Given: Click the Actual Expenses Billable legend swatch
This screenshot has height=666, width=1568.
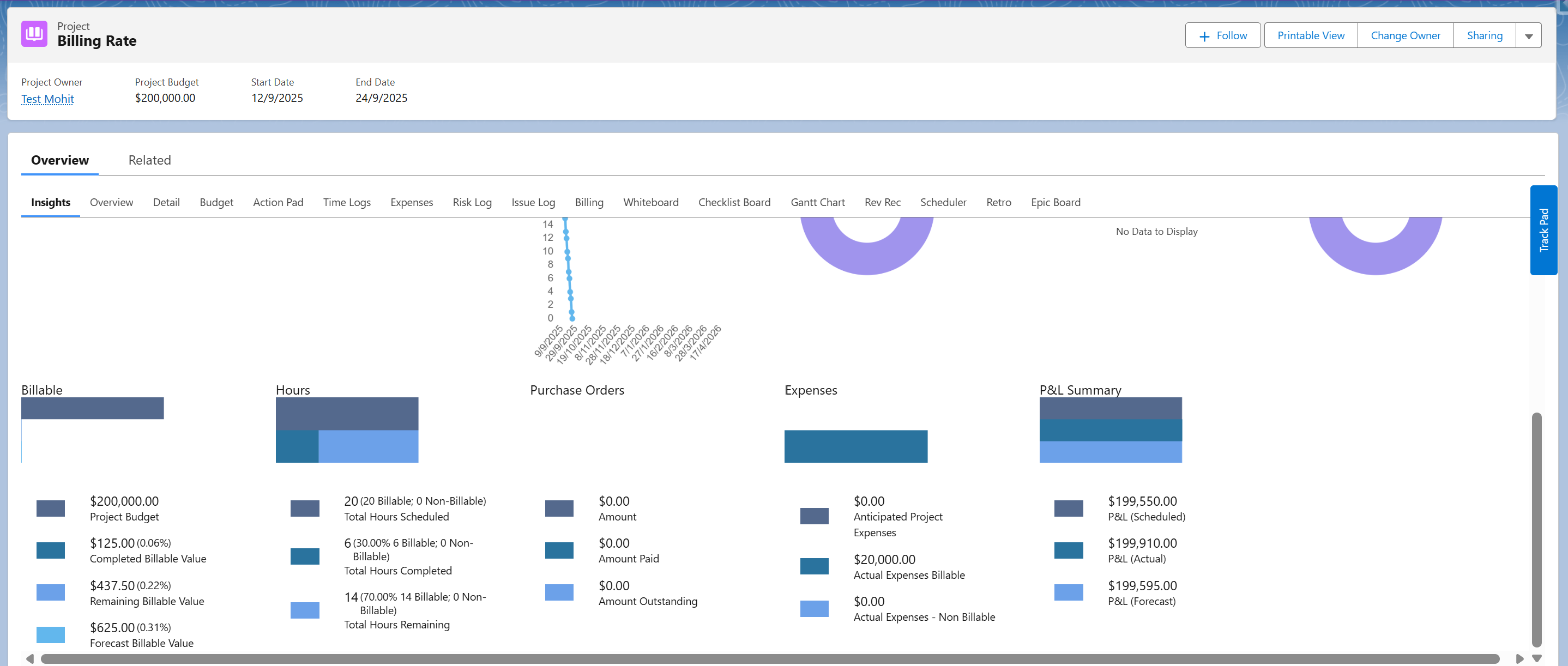Looking at the screenshot, I should [815, 566].
